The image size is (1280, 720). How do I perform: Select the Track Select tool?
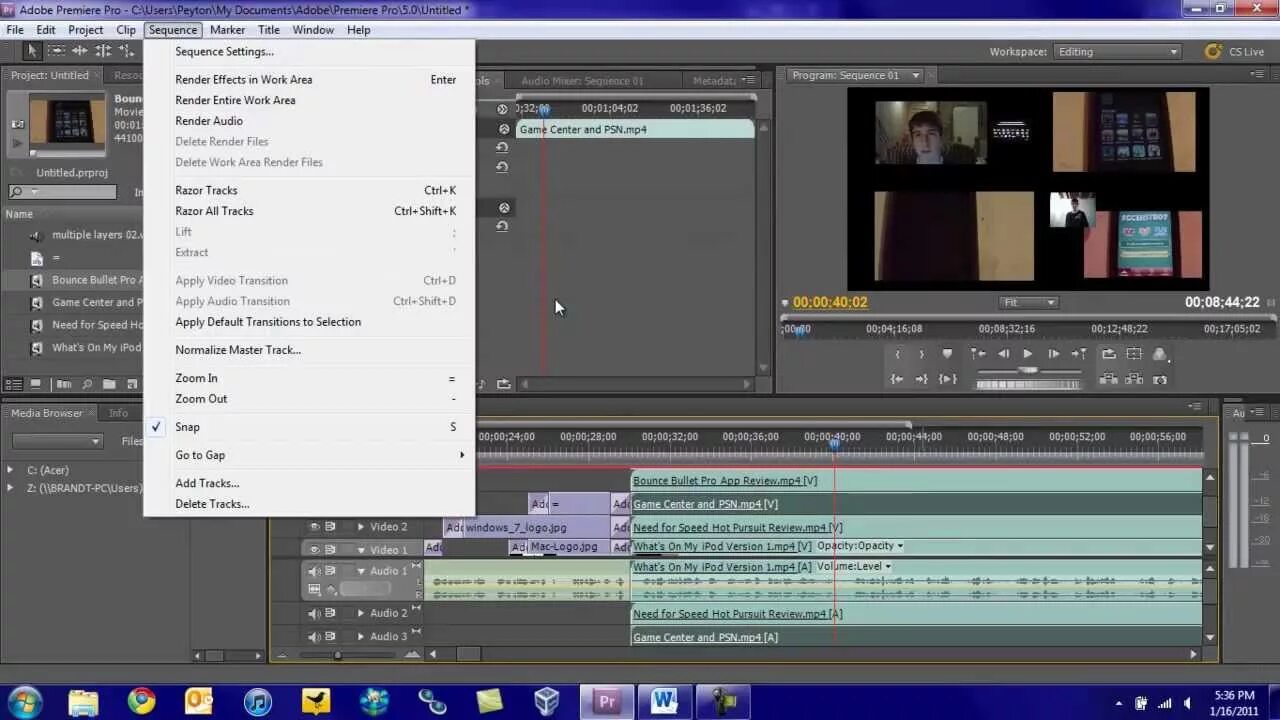57,51
